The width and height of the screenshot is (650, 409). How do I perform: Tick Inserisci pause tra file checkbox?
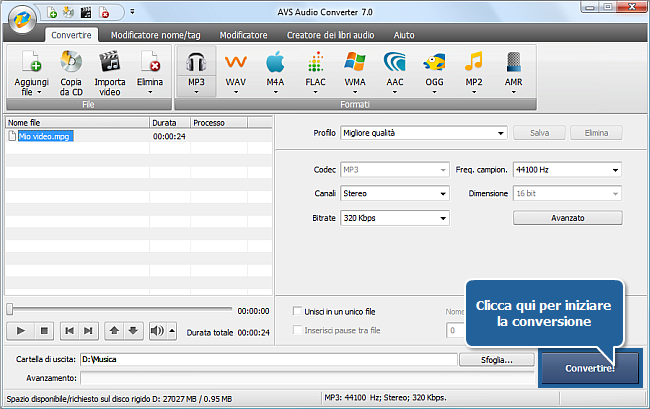(297, 330)
